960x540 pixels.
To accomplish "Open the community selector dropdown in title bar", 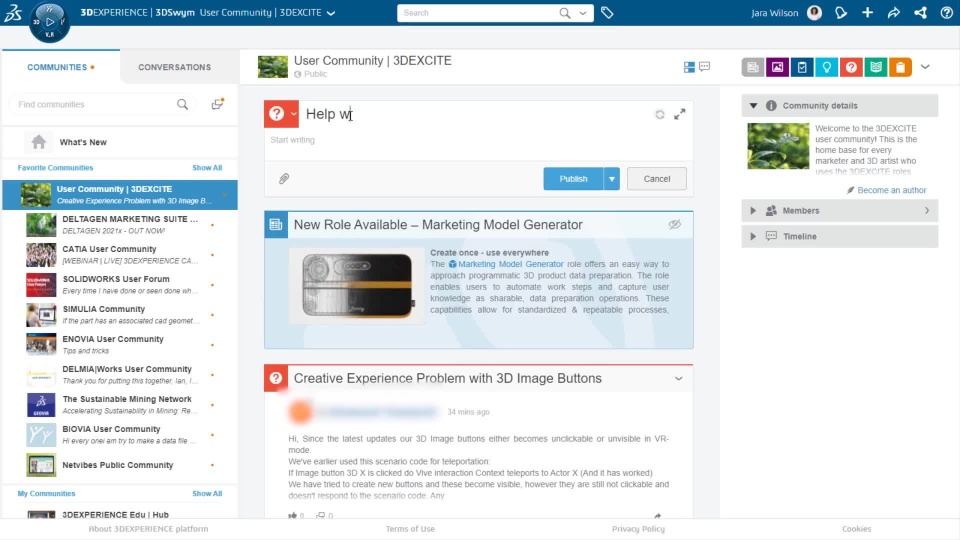I will coord(331,13).
